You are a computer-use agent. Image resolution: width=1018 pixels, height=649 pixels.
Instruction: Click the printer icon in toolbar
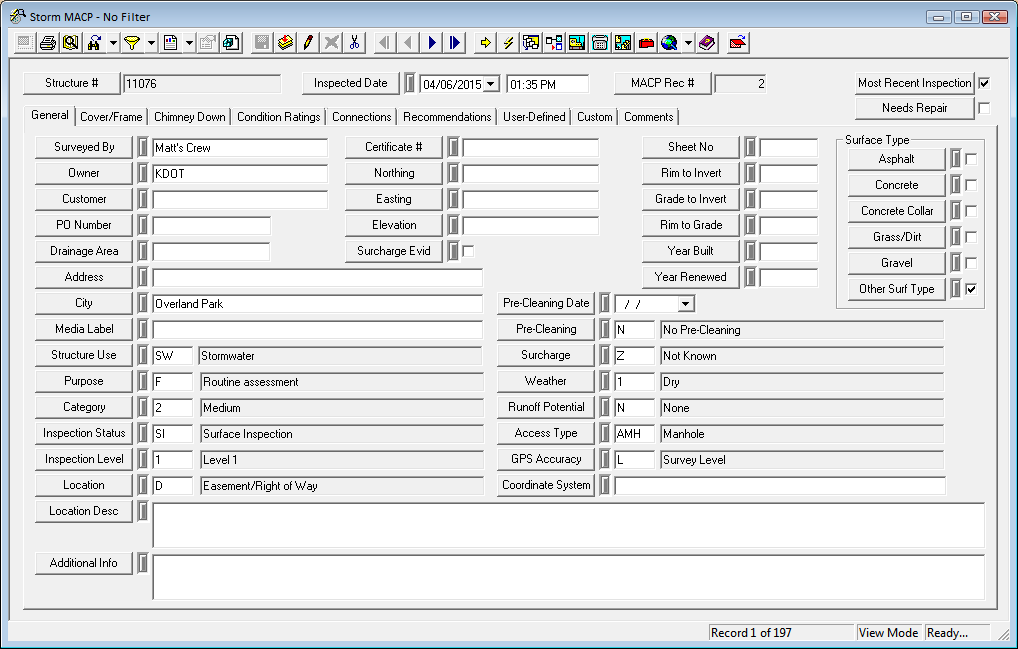click(47, 42)
